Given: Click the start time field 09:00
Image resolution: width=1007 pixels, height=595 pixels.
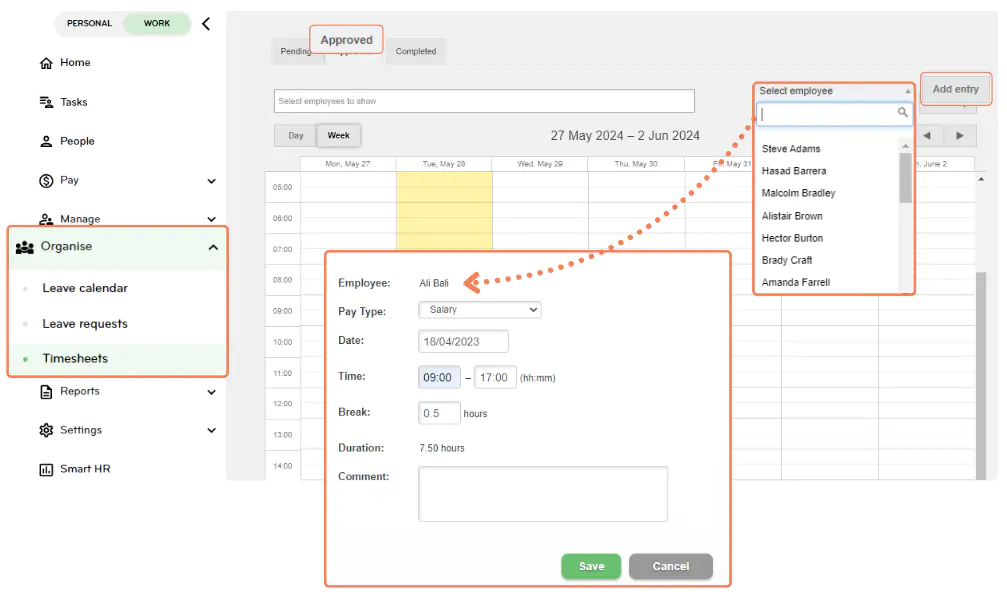Looking at the screenshot, I should pos(439,377).
